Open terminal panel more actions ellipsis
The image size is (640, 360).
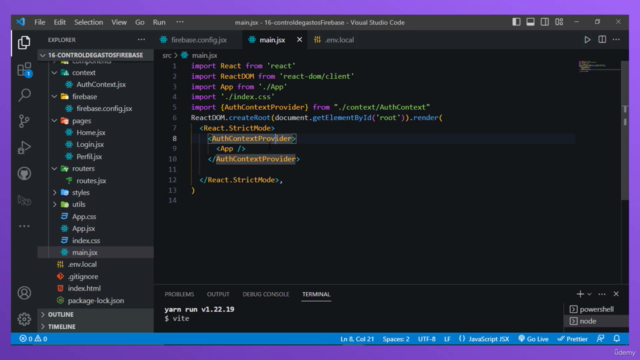602,294
